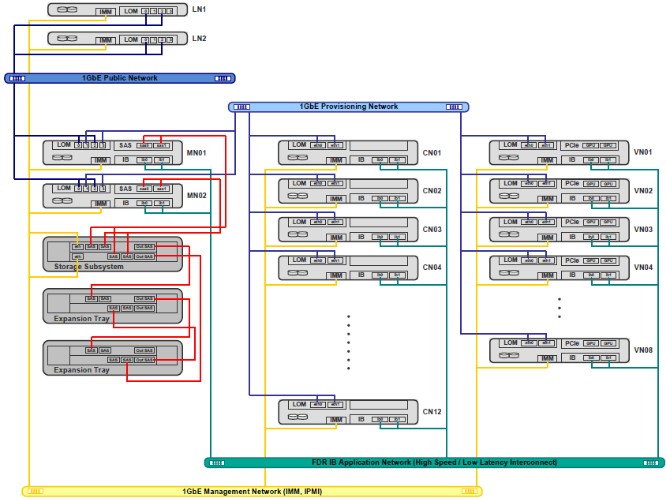Click the disk icon in CN01

coord(298,157)
